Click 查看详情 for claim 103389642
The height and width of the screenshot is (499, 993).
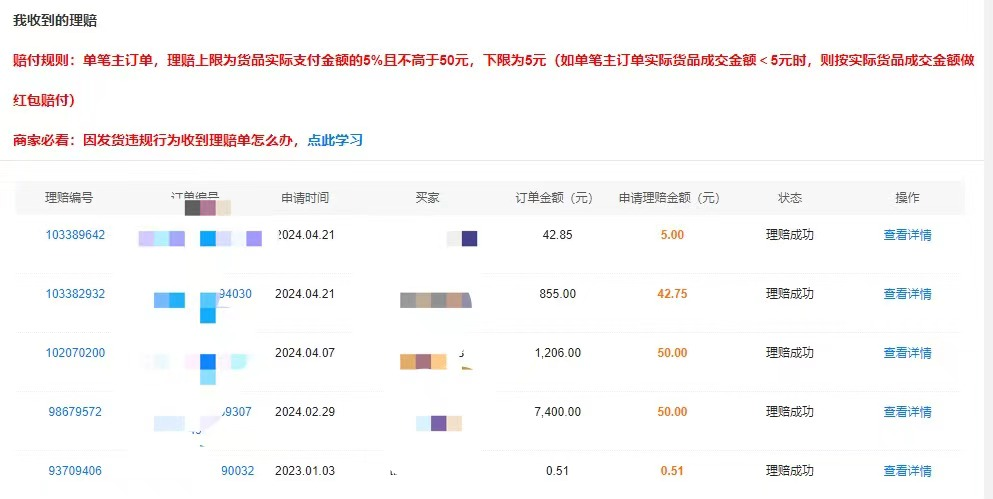click(x=907, y=236)
